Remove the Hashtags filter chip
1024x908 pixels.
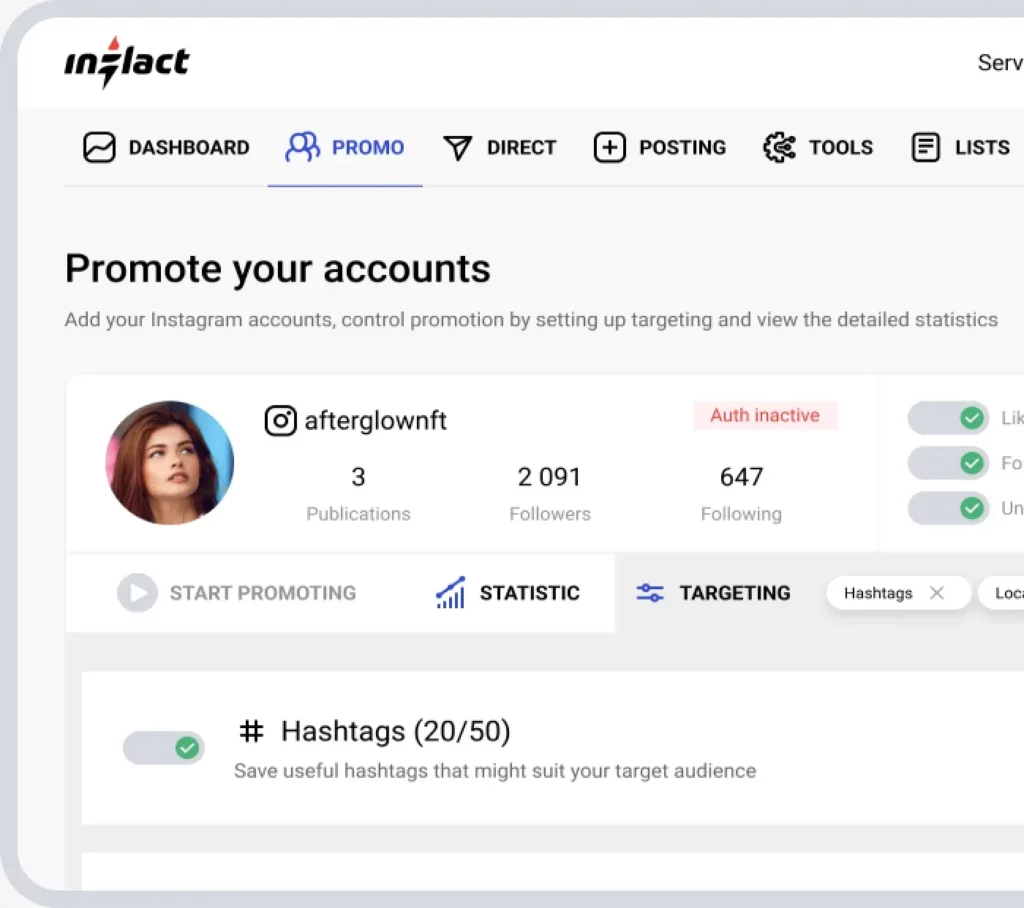(x=937, y=593)
